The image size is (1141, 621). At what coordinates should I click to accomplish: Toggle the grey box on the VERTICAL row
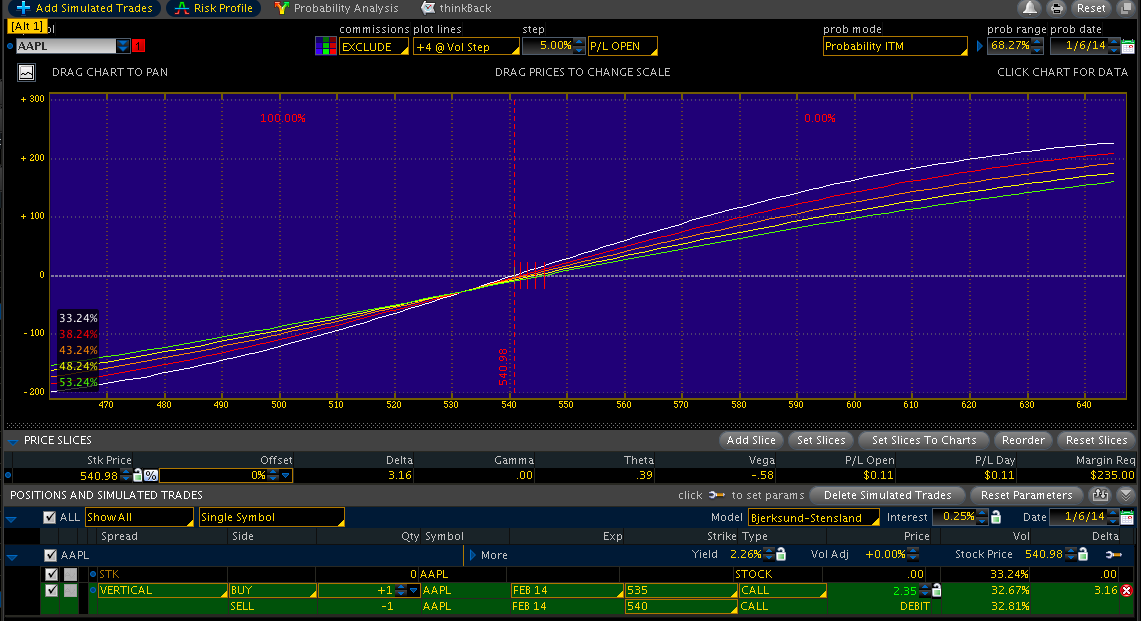[x=70, y=590]
